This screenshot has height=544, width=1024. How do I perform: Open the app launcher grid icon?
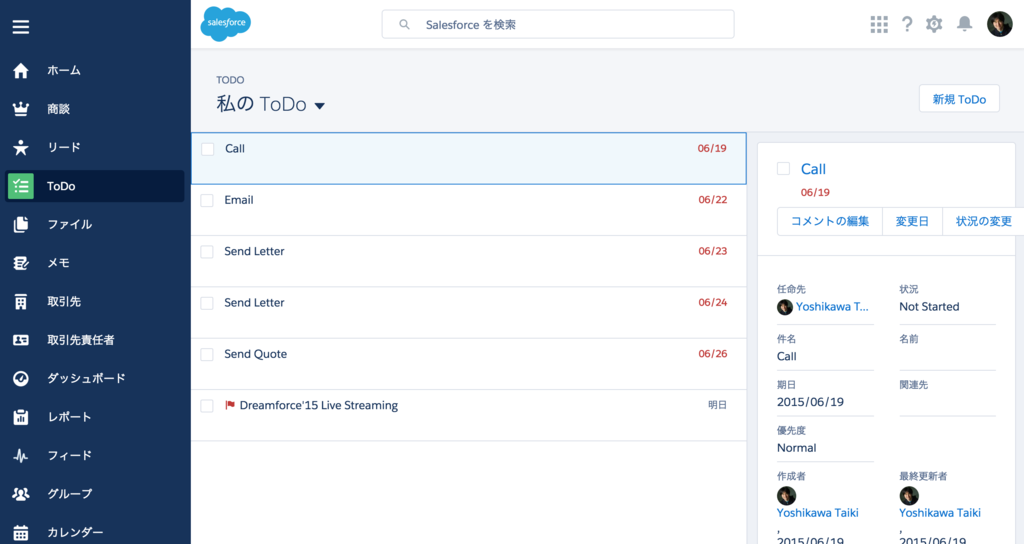[879, 25]
